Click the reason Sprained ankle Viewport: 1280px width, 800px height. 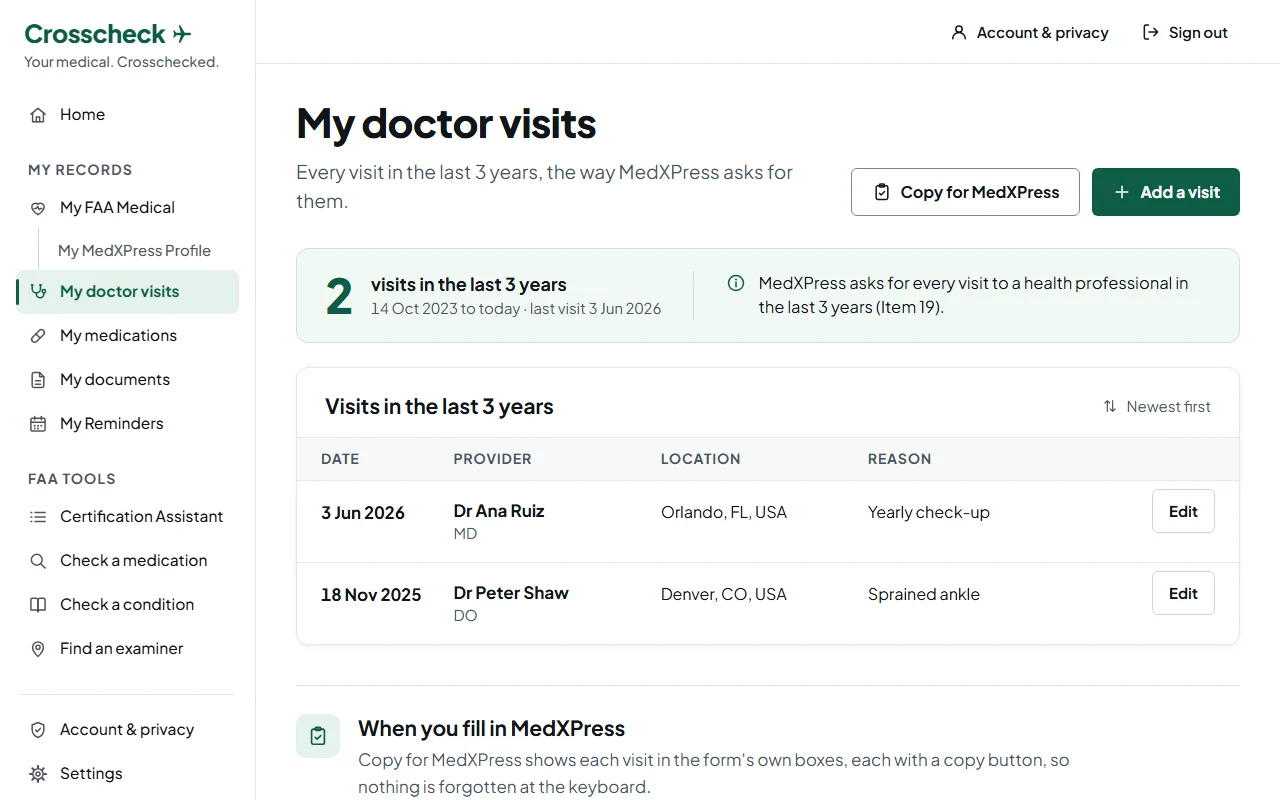point(924,595)
